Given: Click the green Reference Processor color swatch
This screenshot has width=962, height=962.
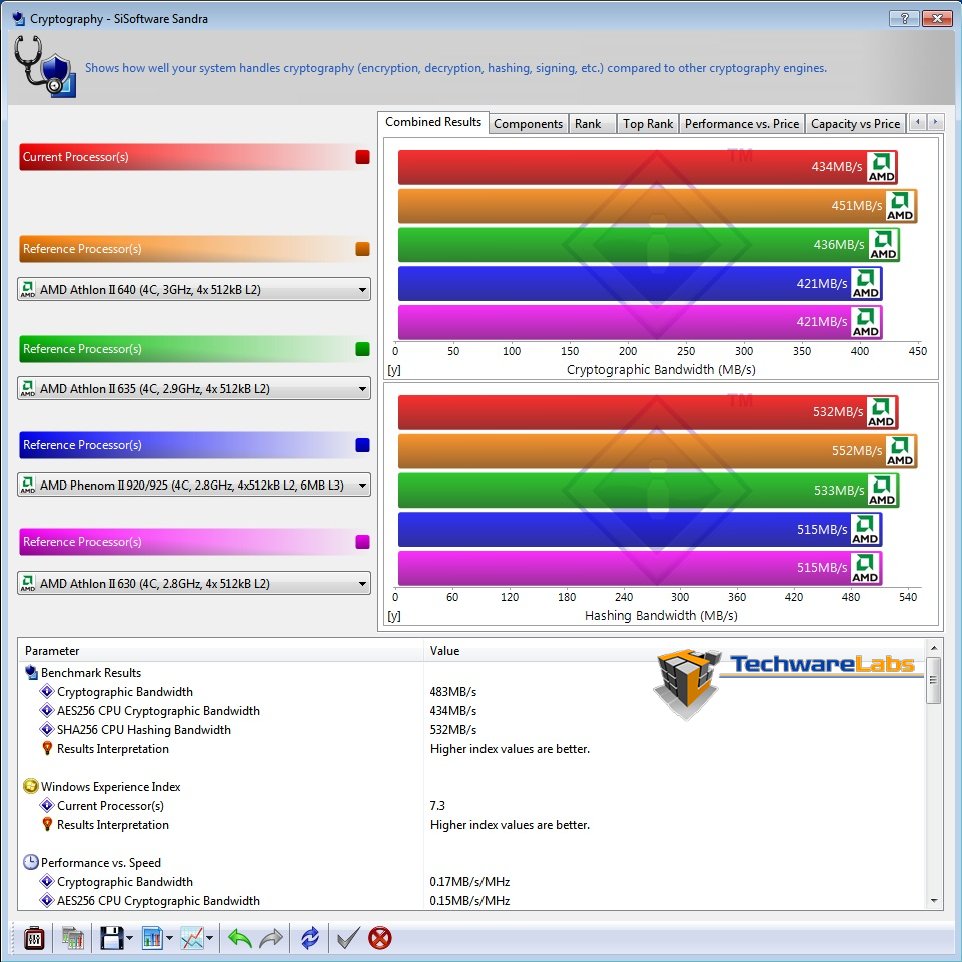Looking at the screenshot, I should coord(362,348).
